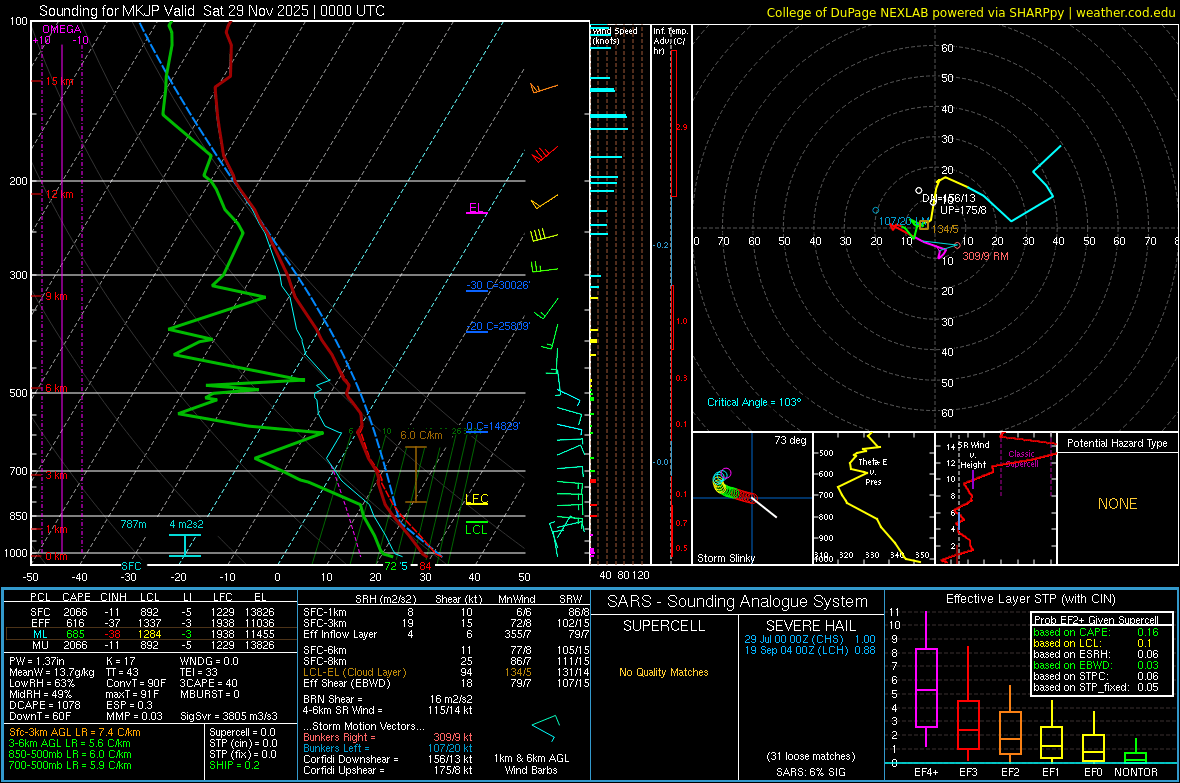This screenshot has height=783, width=1180.
Task: Click the "PW = 1.37in" value
Action: coord(37,661)
